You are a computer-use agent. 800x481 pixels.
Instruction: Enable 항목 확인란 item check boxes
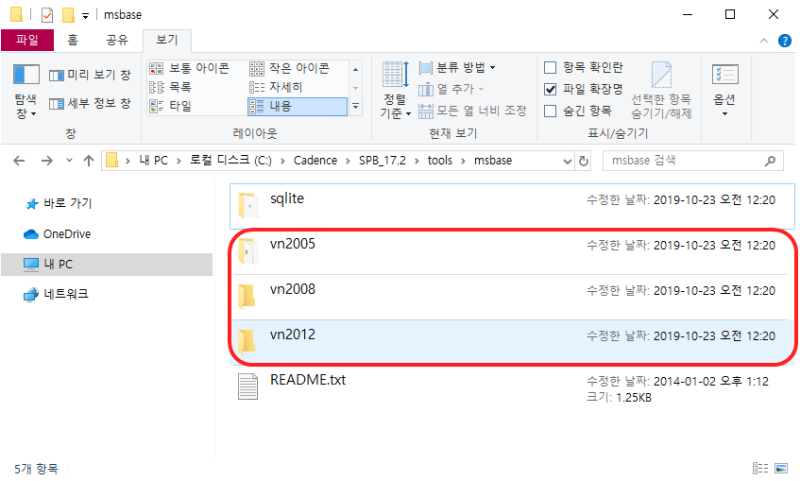[550, 67]
